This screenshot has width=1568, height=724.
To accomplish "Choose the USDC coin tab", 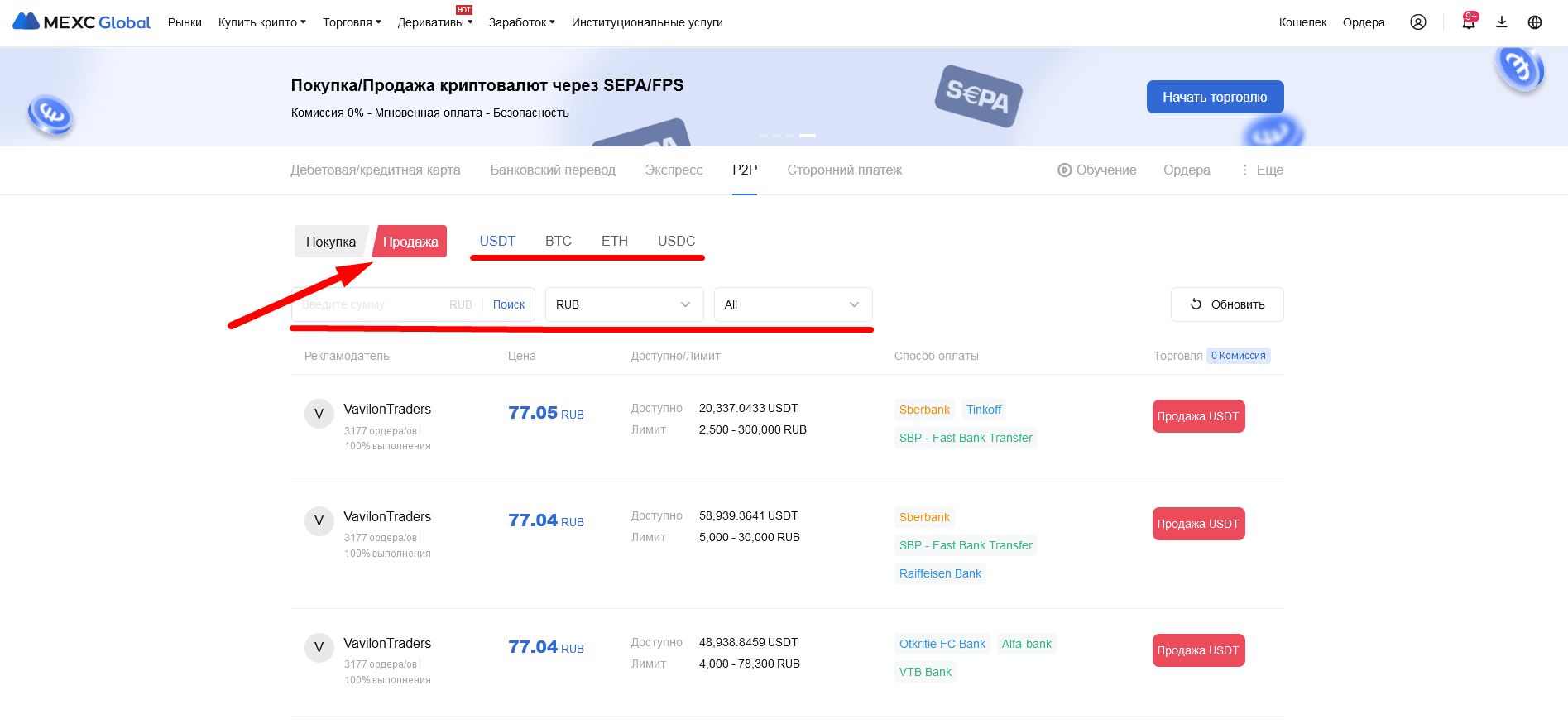I will point(676,241).
